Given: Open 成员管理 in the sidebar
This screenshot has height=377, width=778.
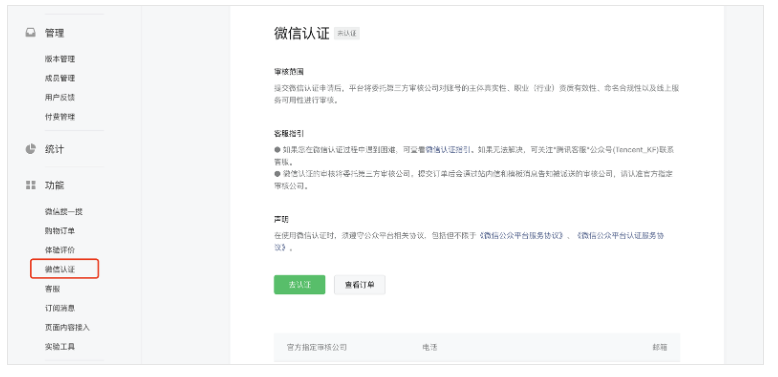Looking at the screenshot, I should 60,78.
